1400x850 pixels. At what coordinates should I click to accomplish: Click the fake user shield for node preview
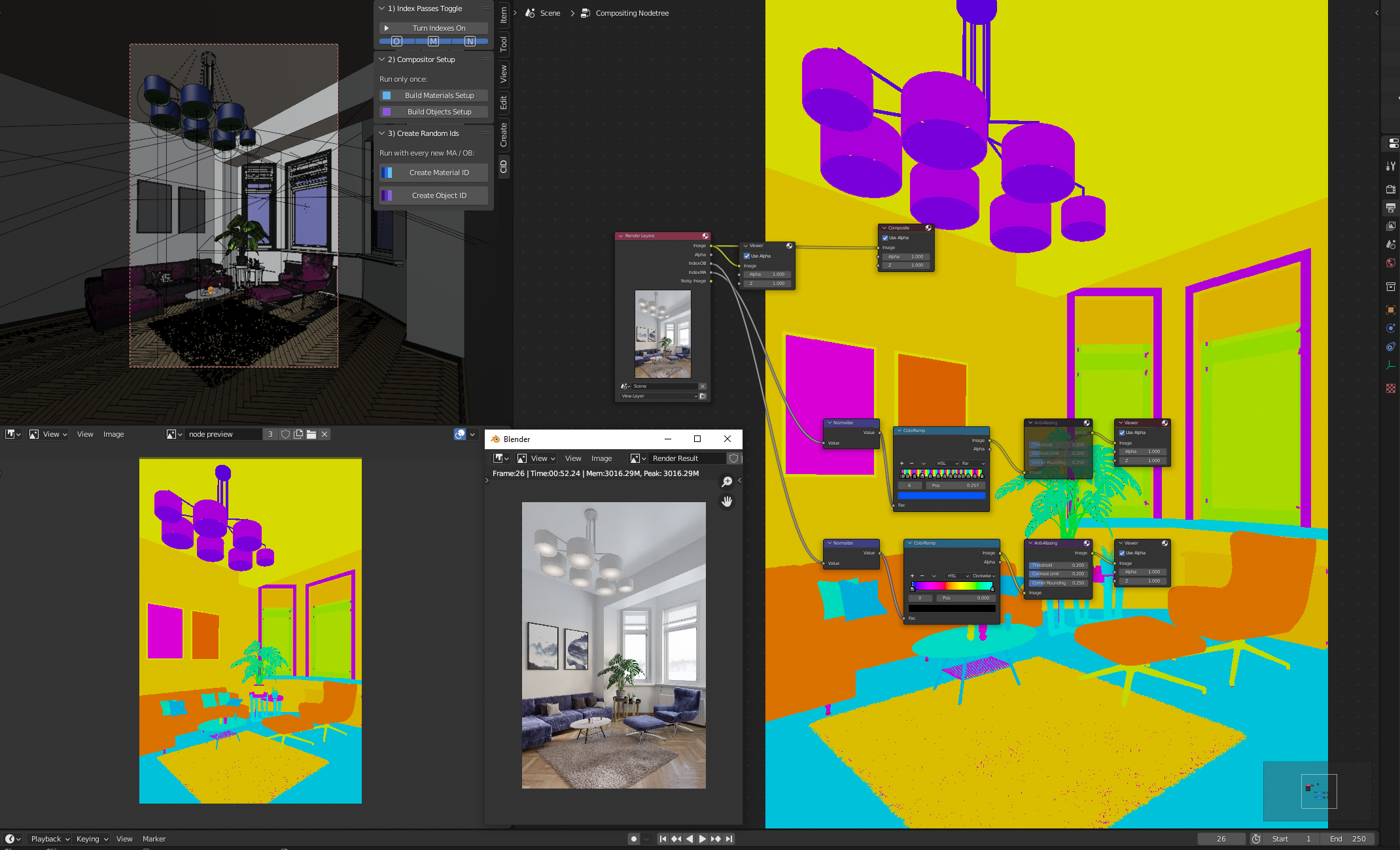[x=285, y=434]
